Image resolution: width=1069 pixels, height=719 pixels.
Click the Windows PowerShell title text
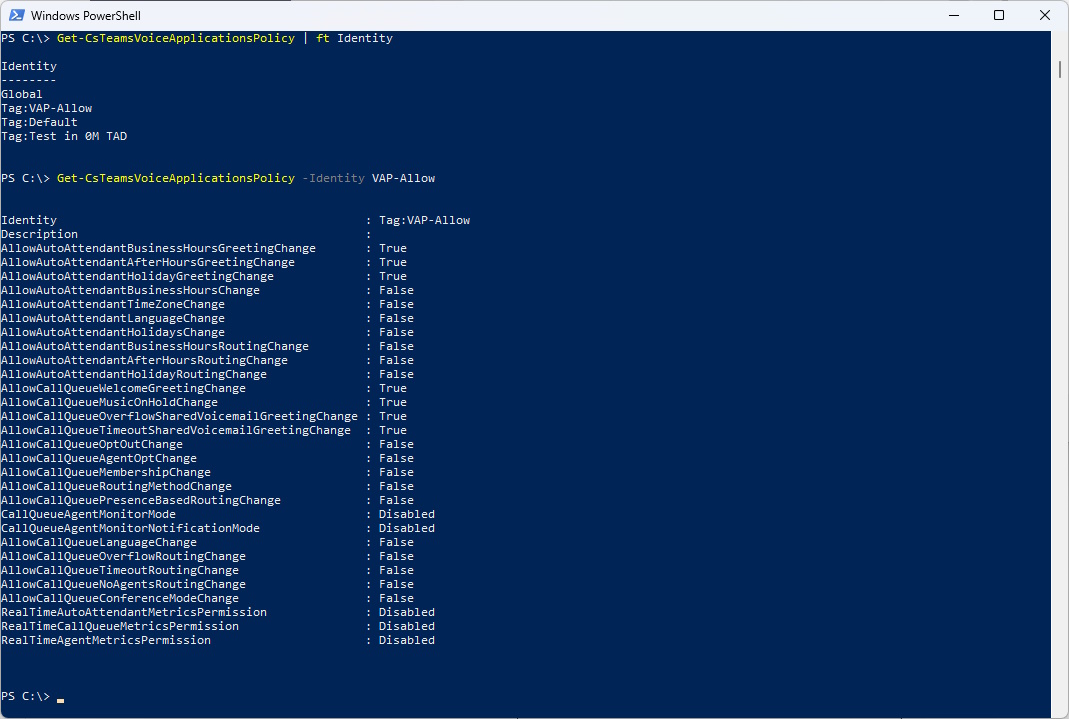coord(86,16)
